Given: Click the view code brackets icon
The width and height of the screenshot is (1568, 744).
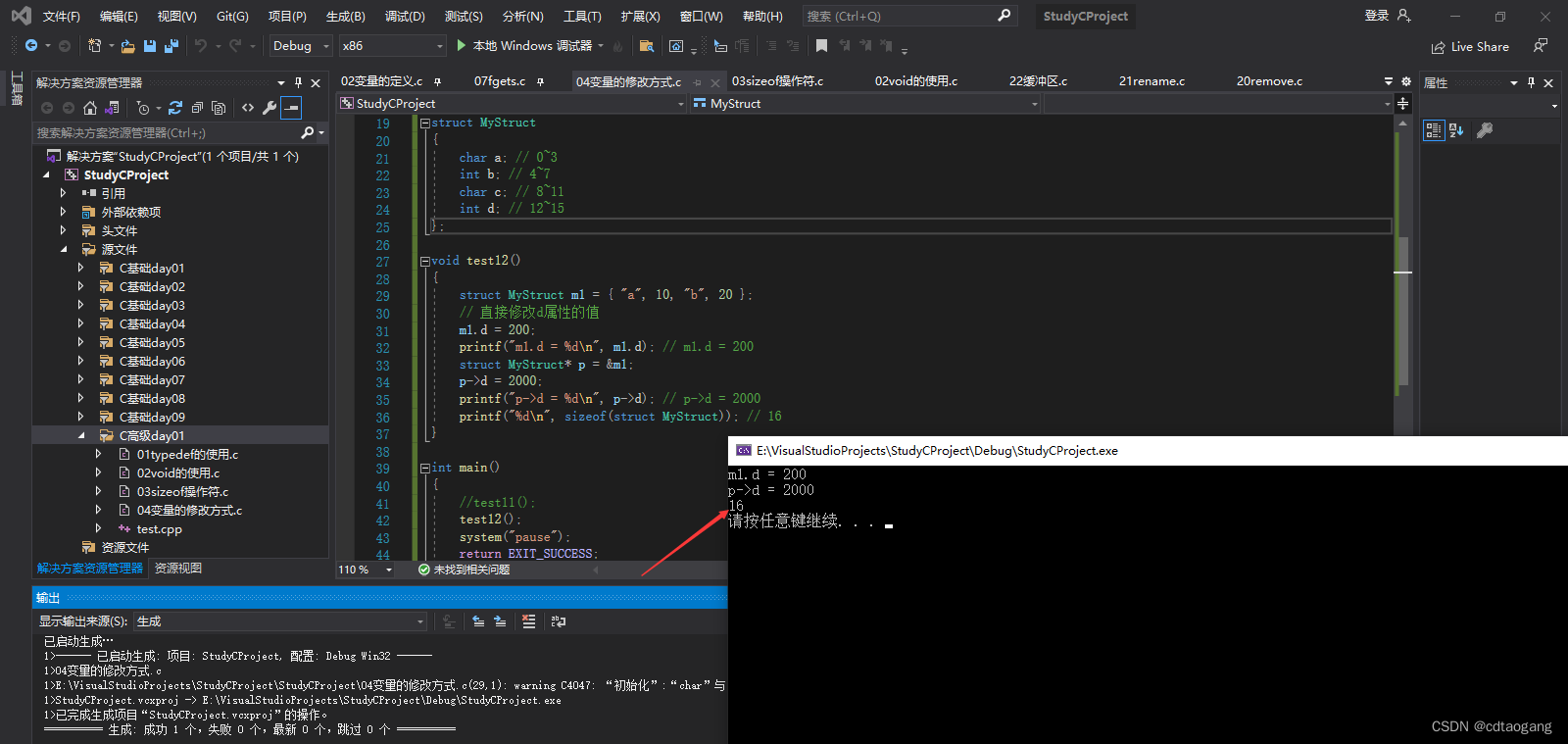Looking at the screenshot, I should [248, 108].
